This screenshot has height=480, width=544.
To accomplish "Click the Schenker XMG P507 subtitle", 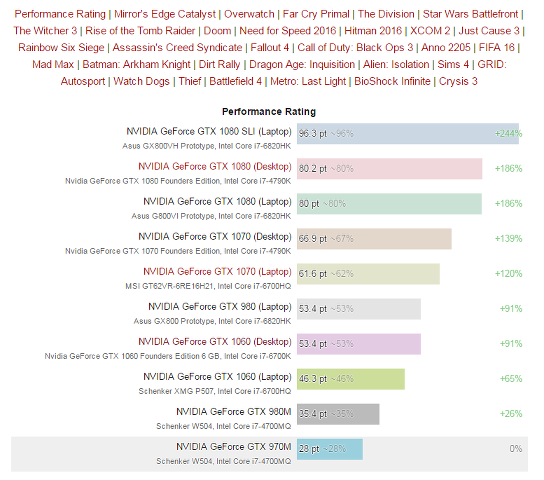I will click(x=215, y=391).
